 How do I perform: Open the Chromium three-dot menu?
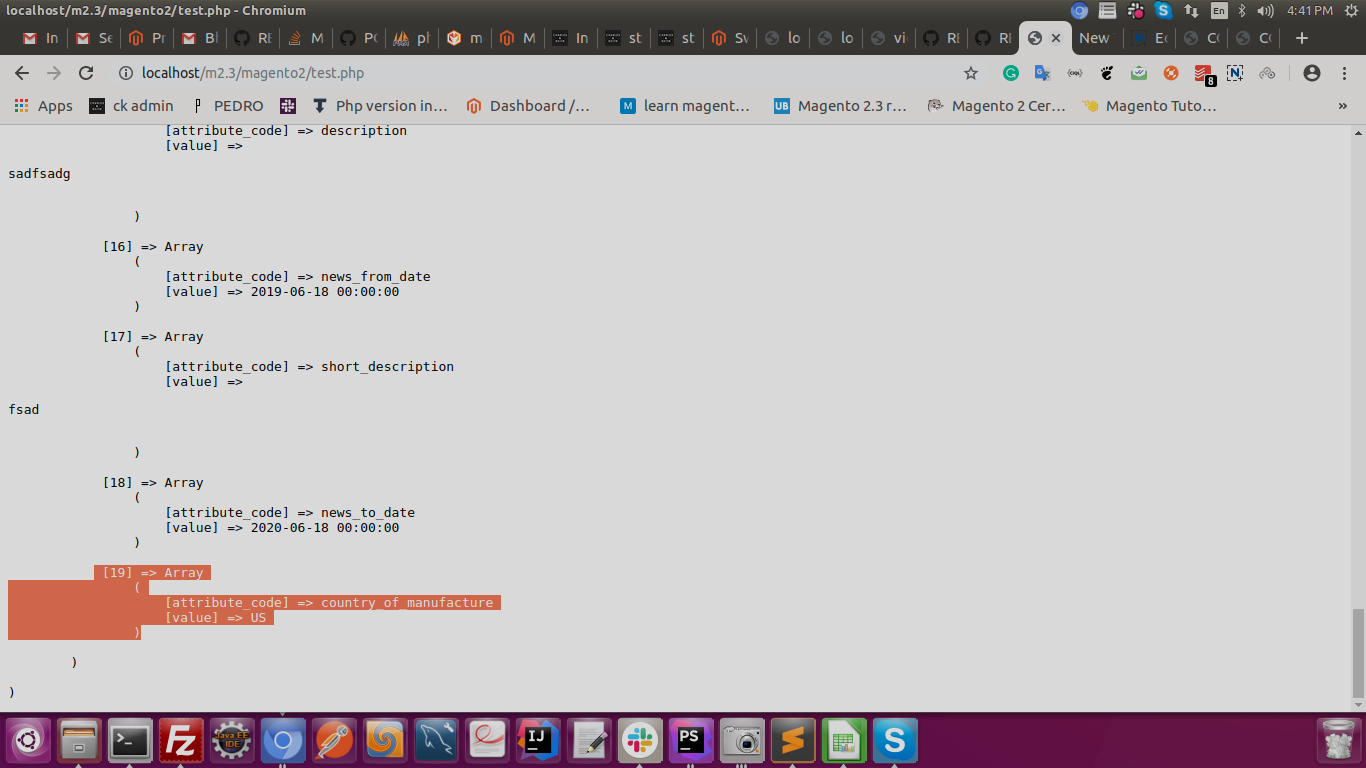(x=1345, y=73)
